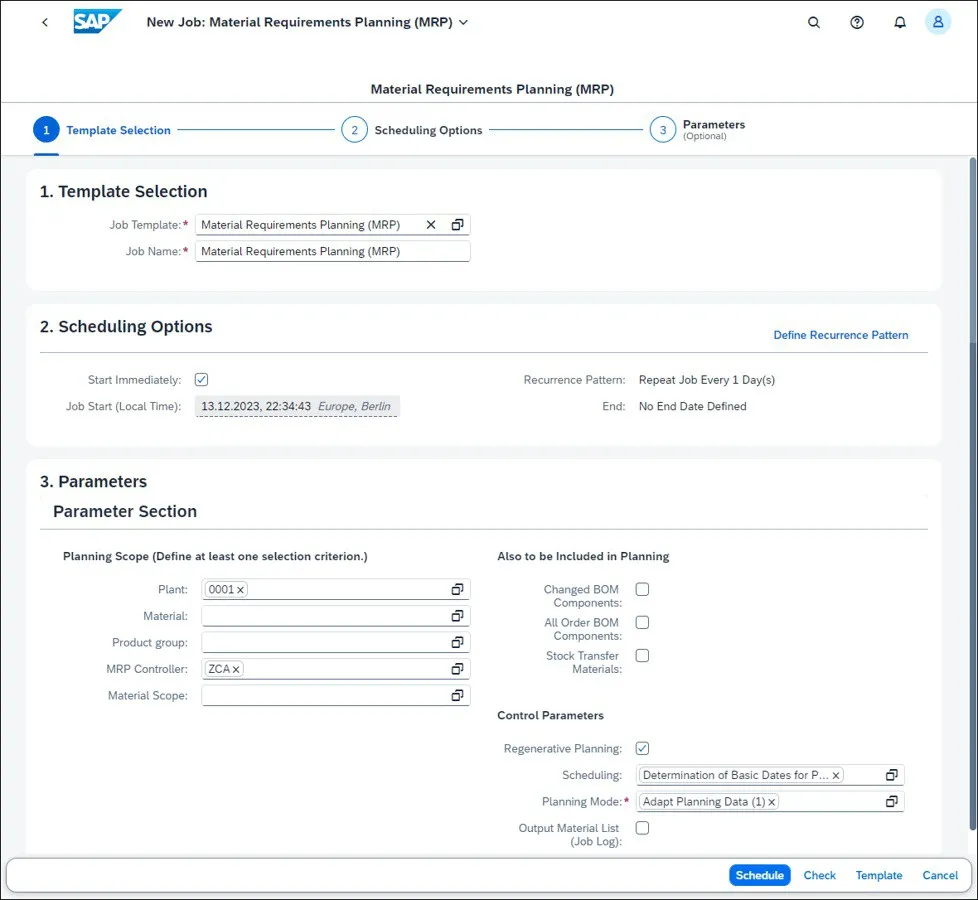
Task: Enable Changed BOM Components
Action: coord(642,589)
